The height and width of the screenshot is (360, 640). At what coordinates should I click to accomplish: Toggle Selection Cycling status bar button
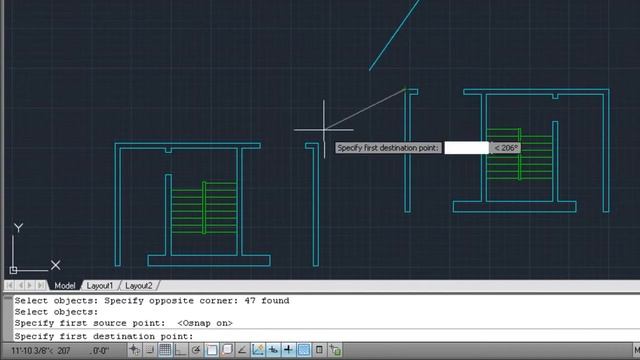[335, 350]
